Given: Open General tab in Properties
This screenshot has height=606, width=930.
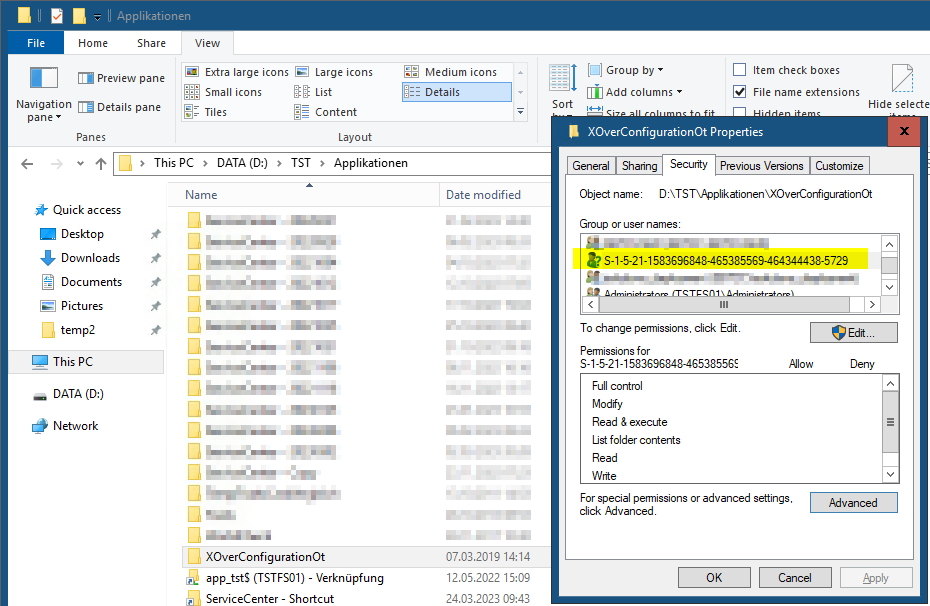Looking at the screenshot, I should 591,166.
